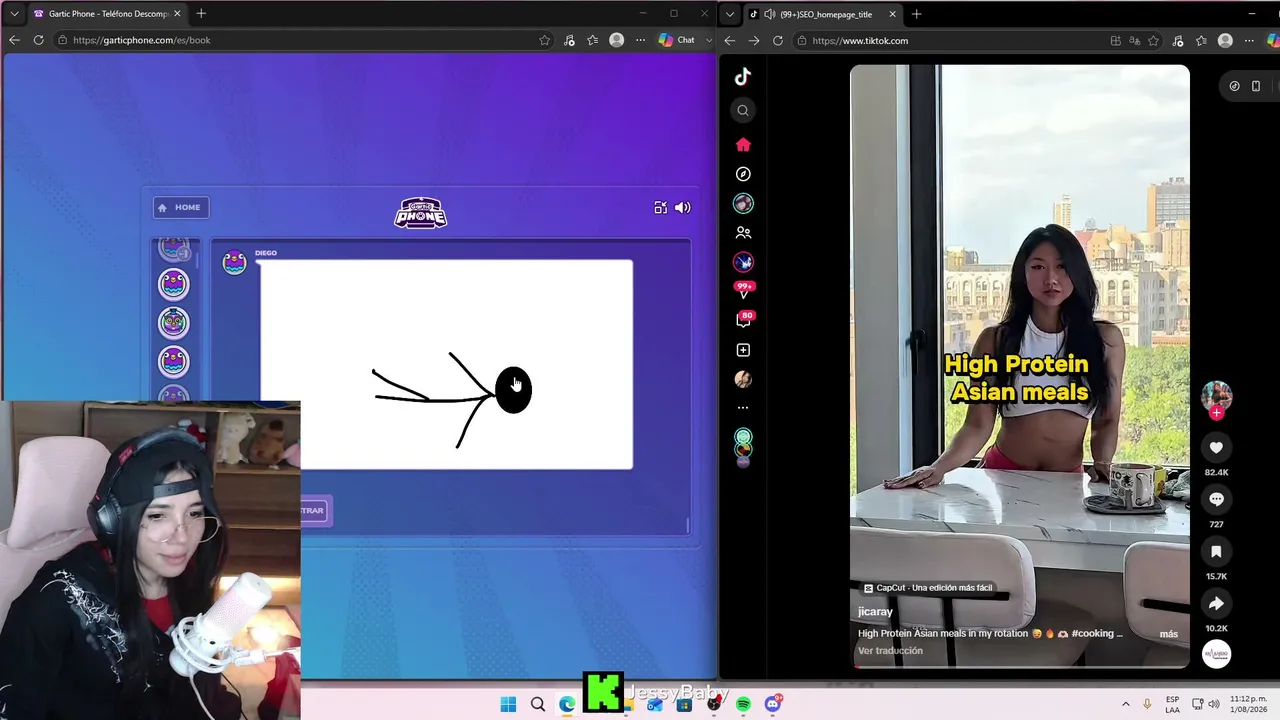Image resolution: width=1280 pixels, height=720 pixels.
Task: Open TikTok sidebar more options
Action: click(743, 408)
